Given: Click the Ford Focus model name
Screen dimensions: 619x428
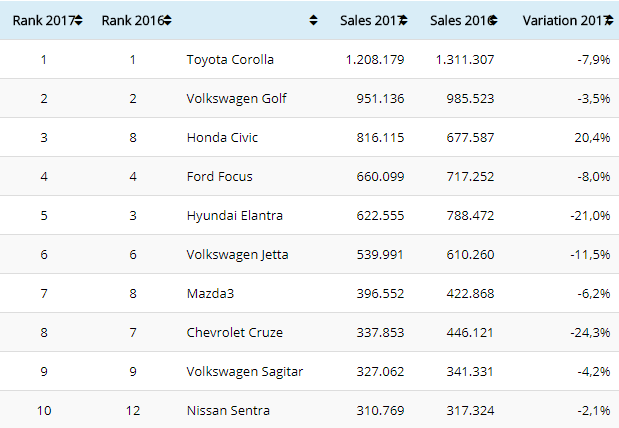Looking at the screenshot, I should 220,177.
